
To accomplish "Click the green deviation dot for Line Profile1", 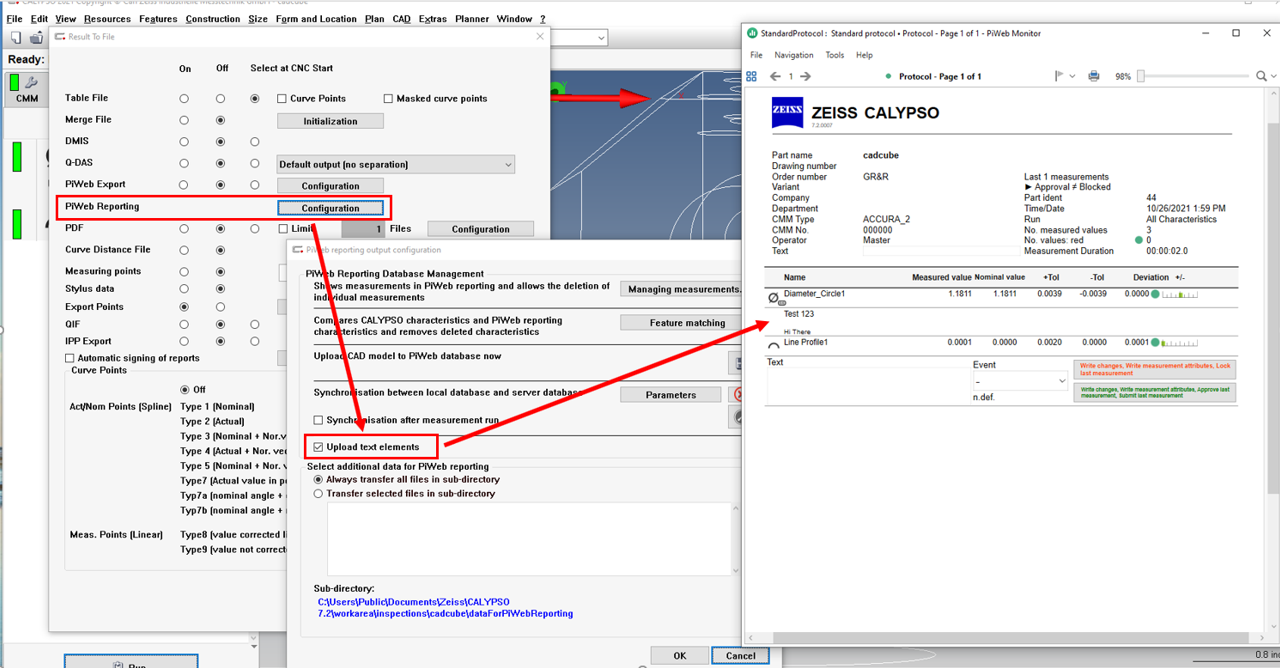I will [1156, 342].
